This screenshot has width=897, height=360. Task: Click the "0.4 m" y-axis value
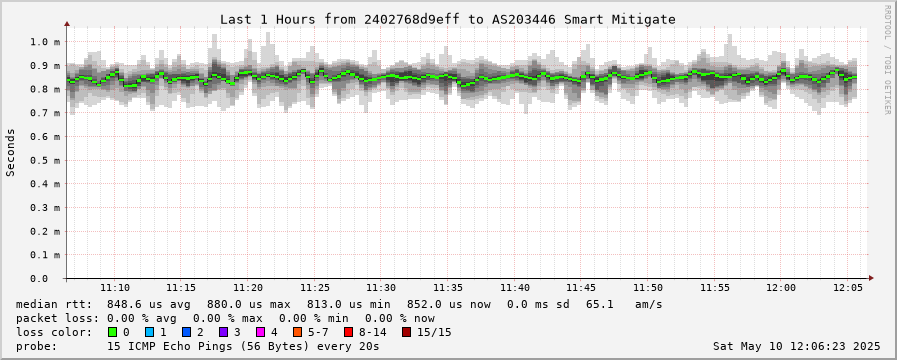45,184
